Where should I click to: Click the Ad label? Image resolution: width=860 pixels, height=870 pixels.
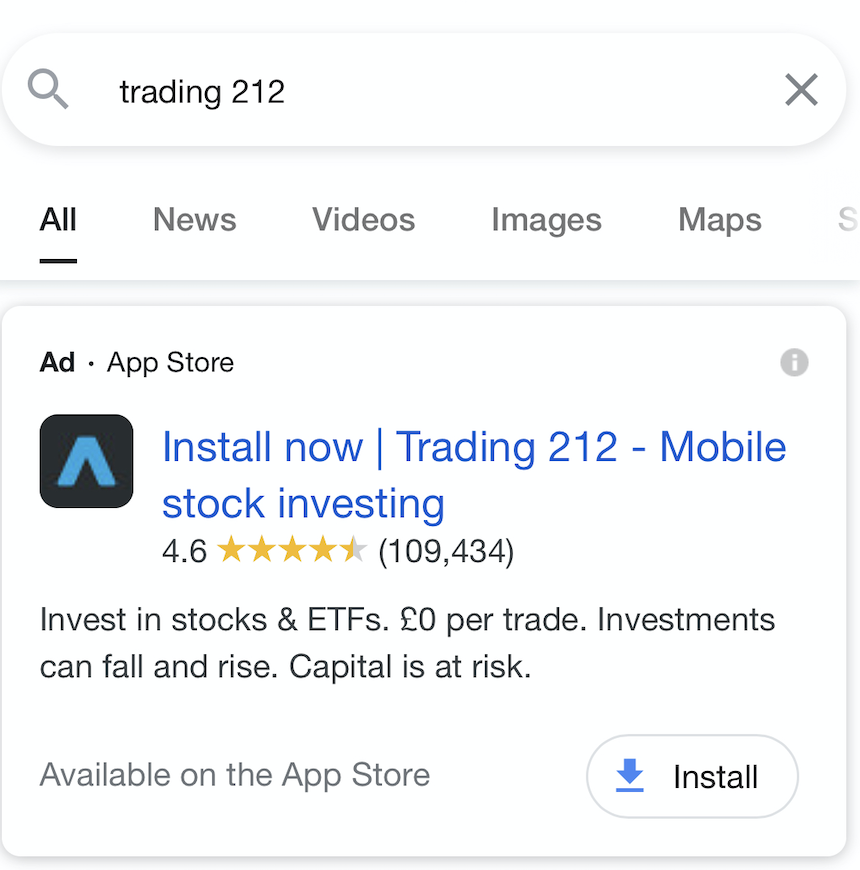pos(57,363)
